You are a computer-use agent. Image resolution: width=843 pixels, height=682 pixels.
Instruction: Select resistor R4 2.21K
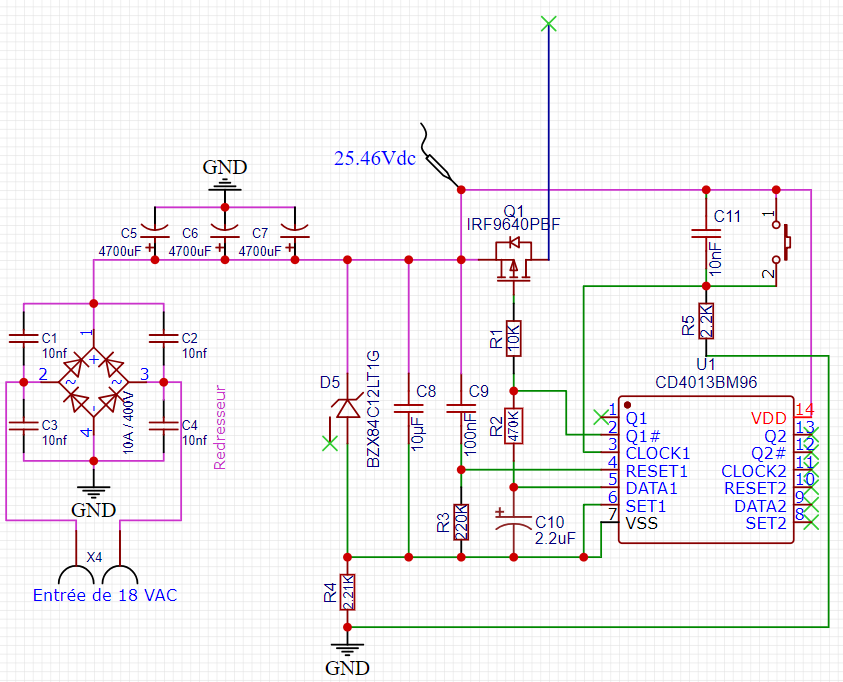click(347, 592)
